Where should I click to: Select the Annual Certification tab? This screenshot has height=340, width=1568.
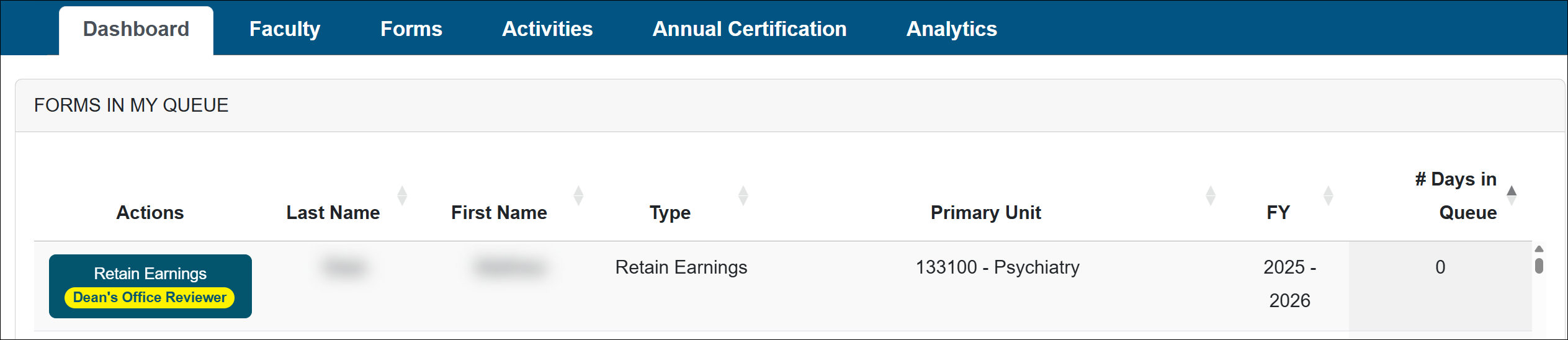click(x=749, y=29)
